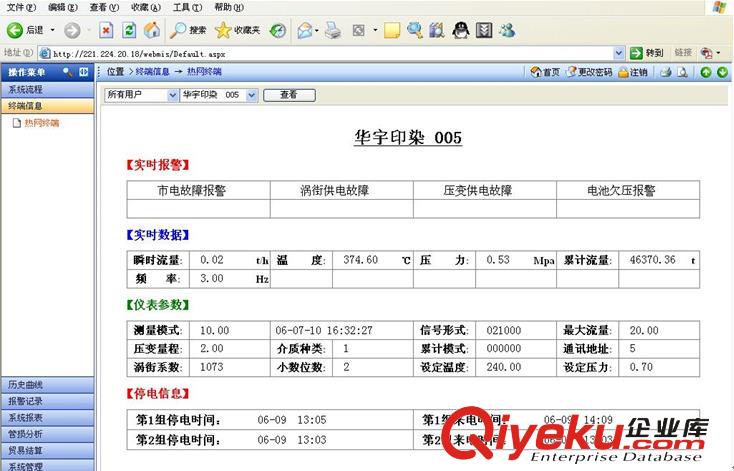This screenshot has width=734, height=471.
Task: Click the magnifier research icon in toolbar
Action: click(415, 30)
